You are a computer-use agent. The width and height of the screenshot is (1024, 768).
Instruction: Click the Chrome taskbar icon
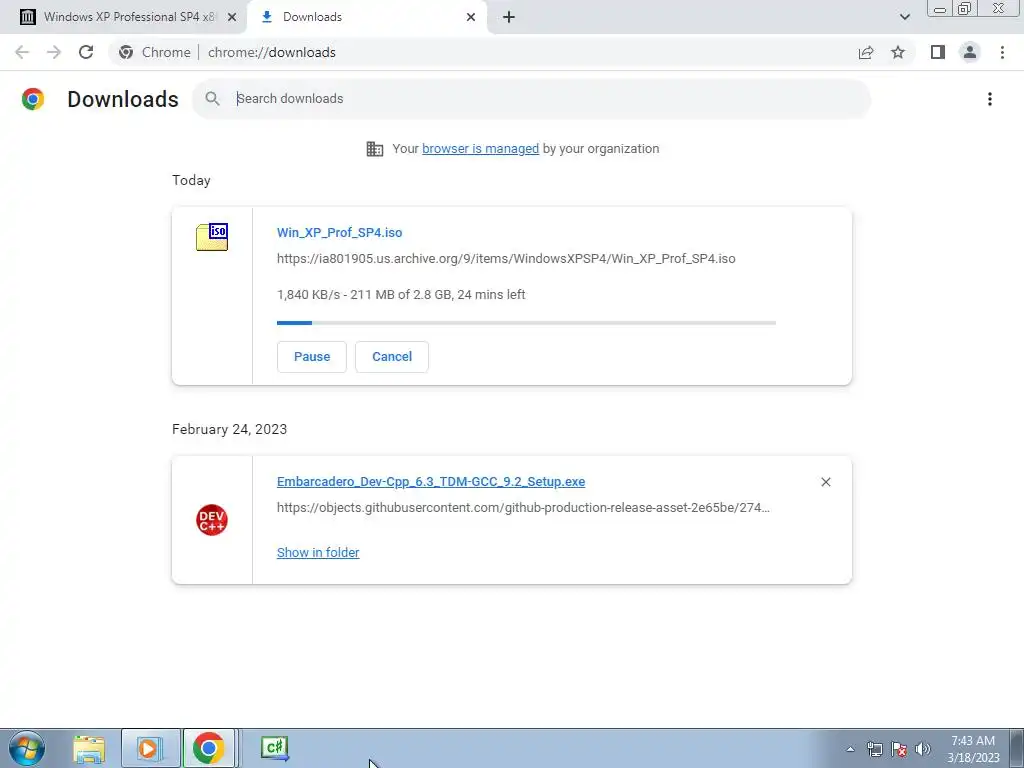(209, 748)
